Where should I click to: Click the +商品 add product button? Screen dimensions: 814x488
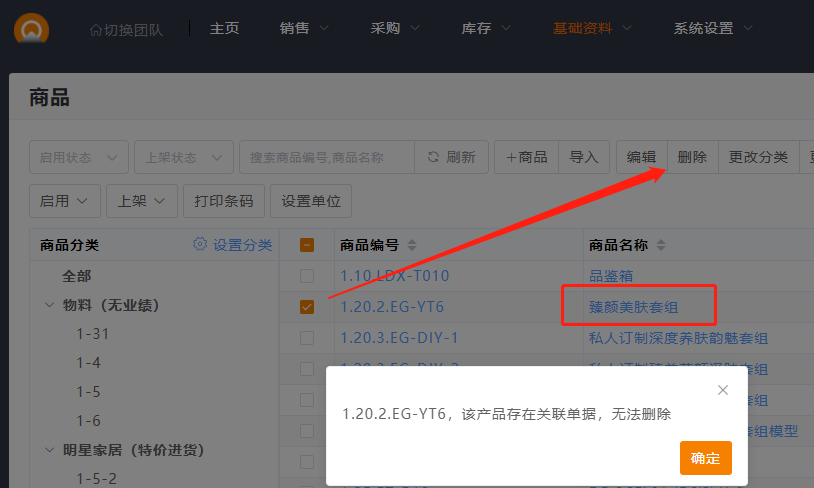pos(526,157)
